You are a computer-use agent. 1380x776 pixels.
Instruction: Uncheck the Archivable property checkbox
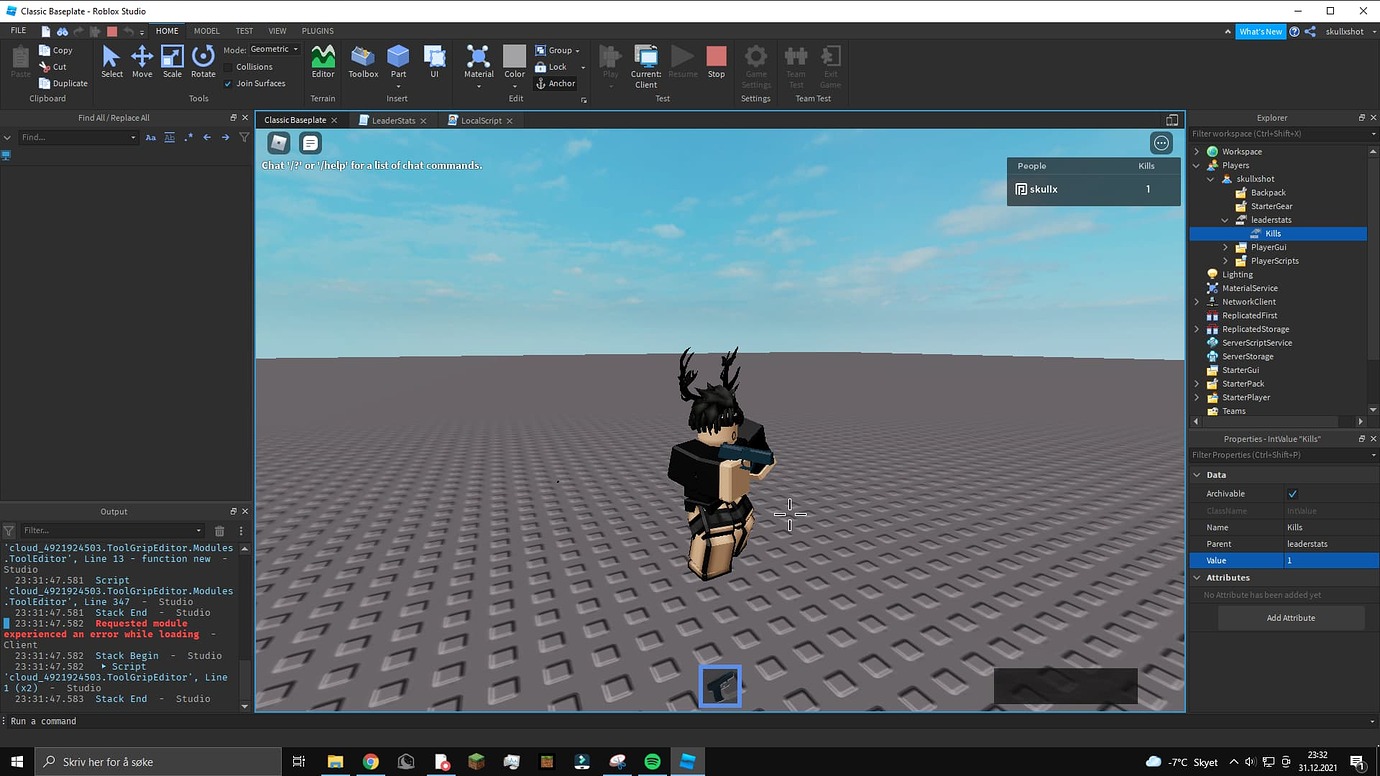1292,494
